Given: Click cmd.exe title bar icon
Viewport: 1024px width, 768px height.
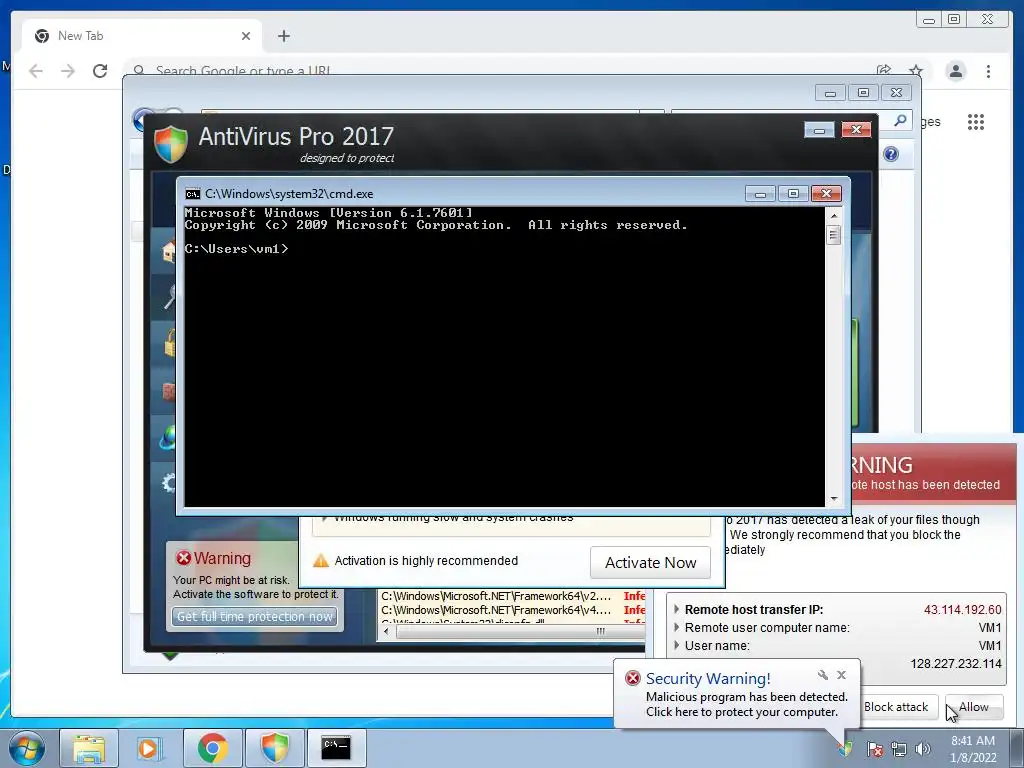Looking at the screenshot, I should (x=193, y=194).
